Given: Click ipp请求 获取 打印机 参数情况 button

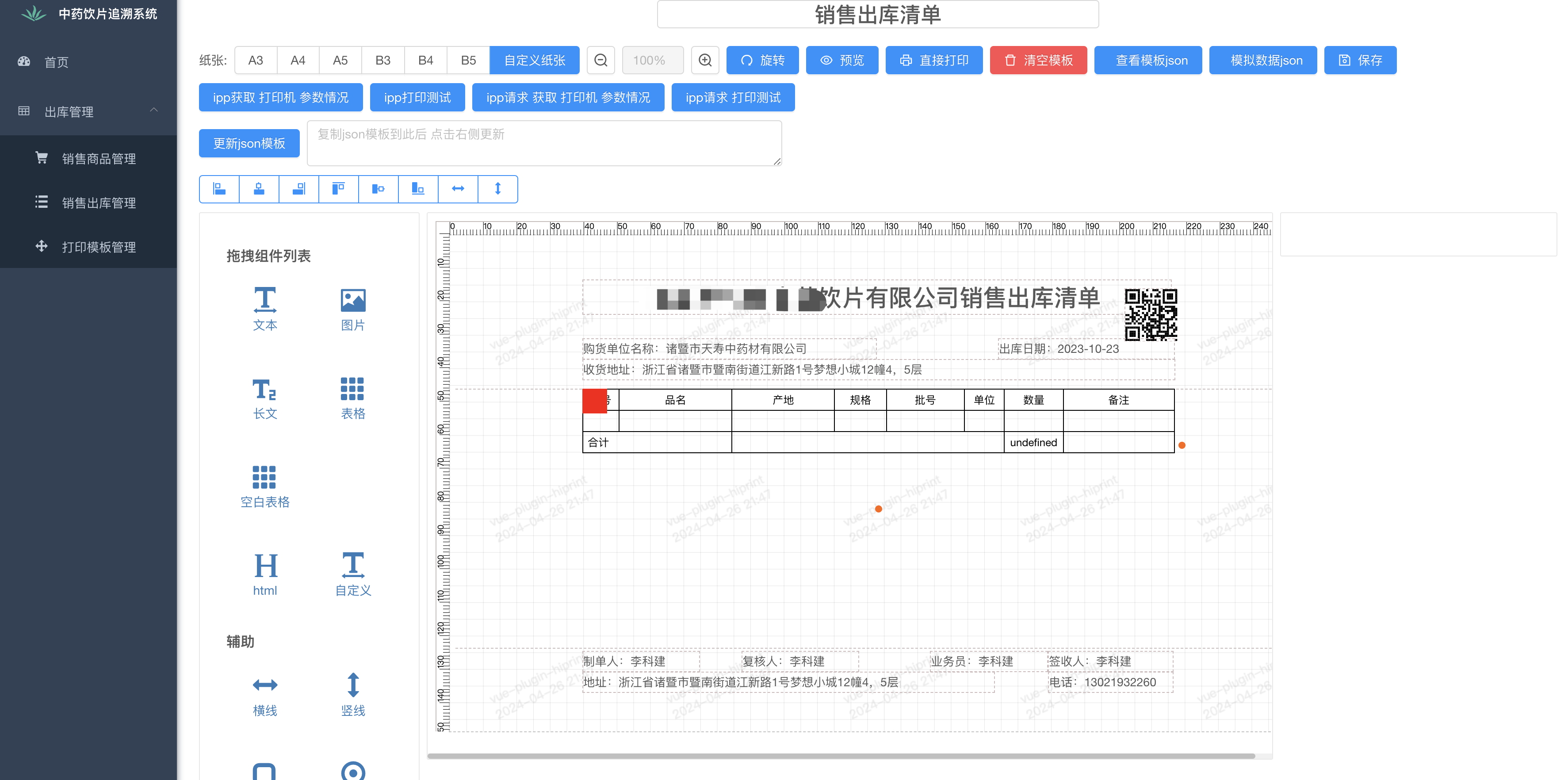Looking at the screenshot, I should (568, 97).
